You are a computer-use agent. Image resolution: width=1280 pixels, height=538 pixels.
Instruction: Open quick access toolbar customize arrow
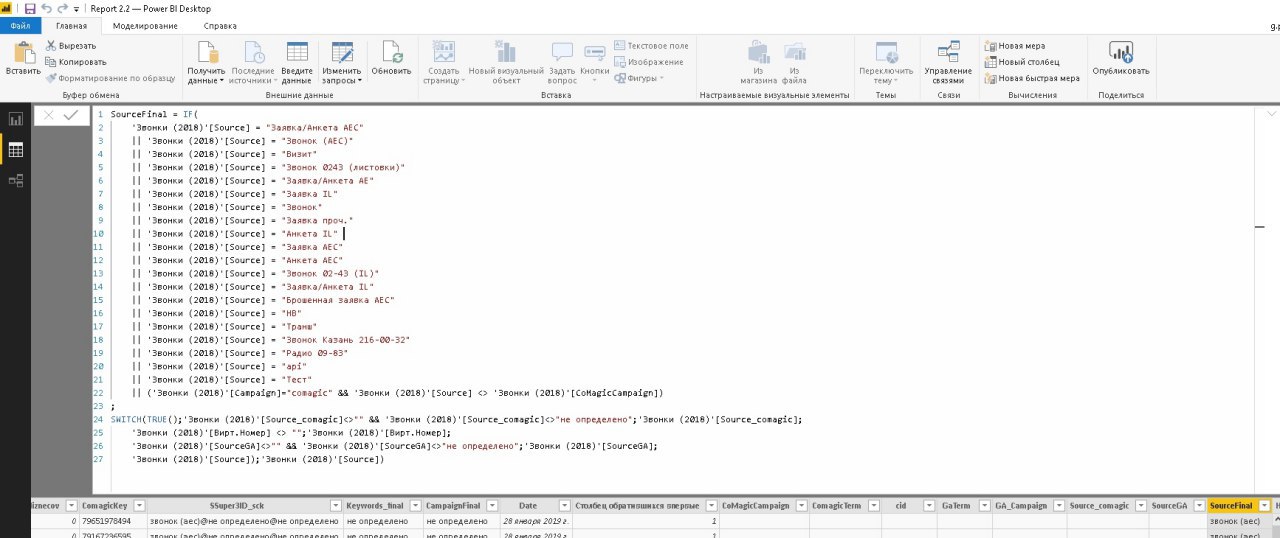[77, 8]
